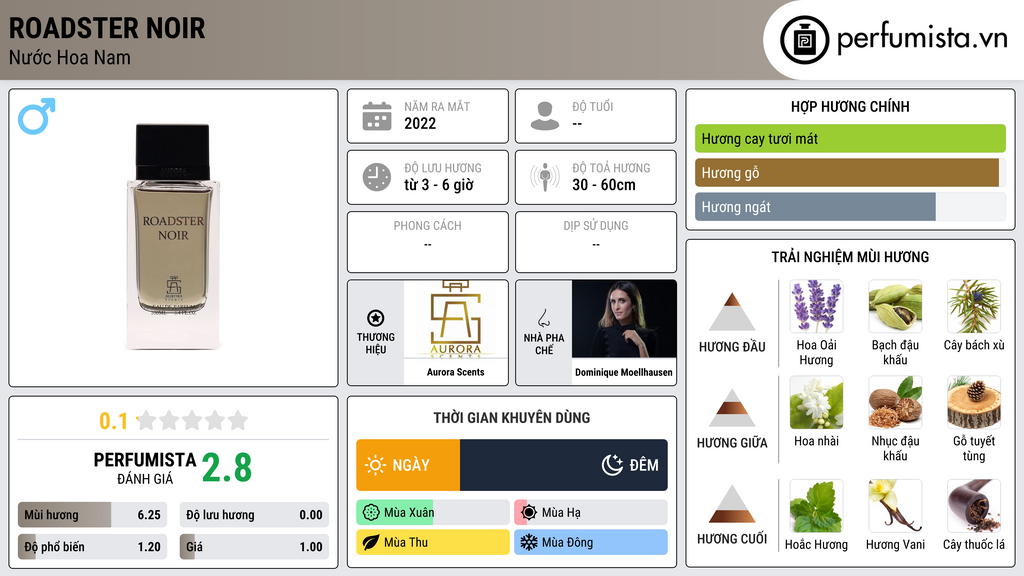Click the Giá 1.00 score bar
The image size is (1024, 576).
254,547
